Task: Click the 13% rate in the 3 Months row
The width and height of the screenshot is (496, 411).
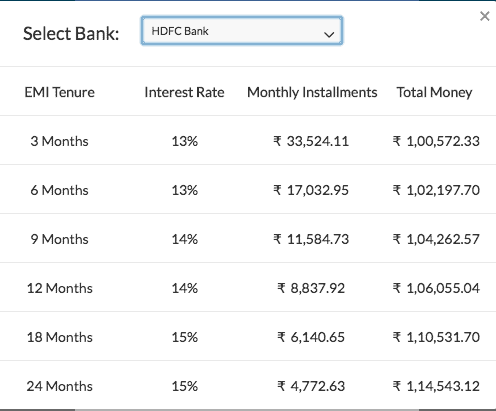Action: tap(185, 141)
